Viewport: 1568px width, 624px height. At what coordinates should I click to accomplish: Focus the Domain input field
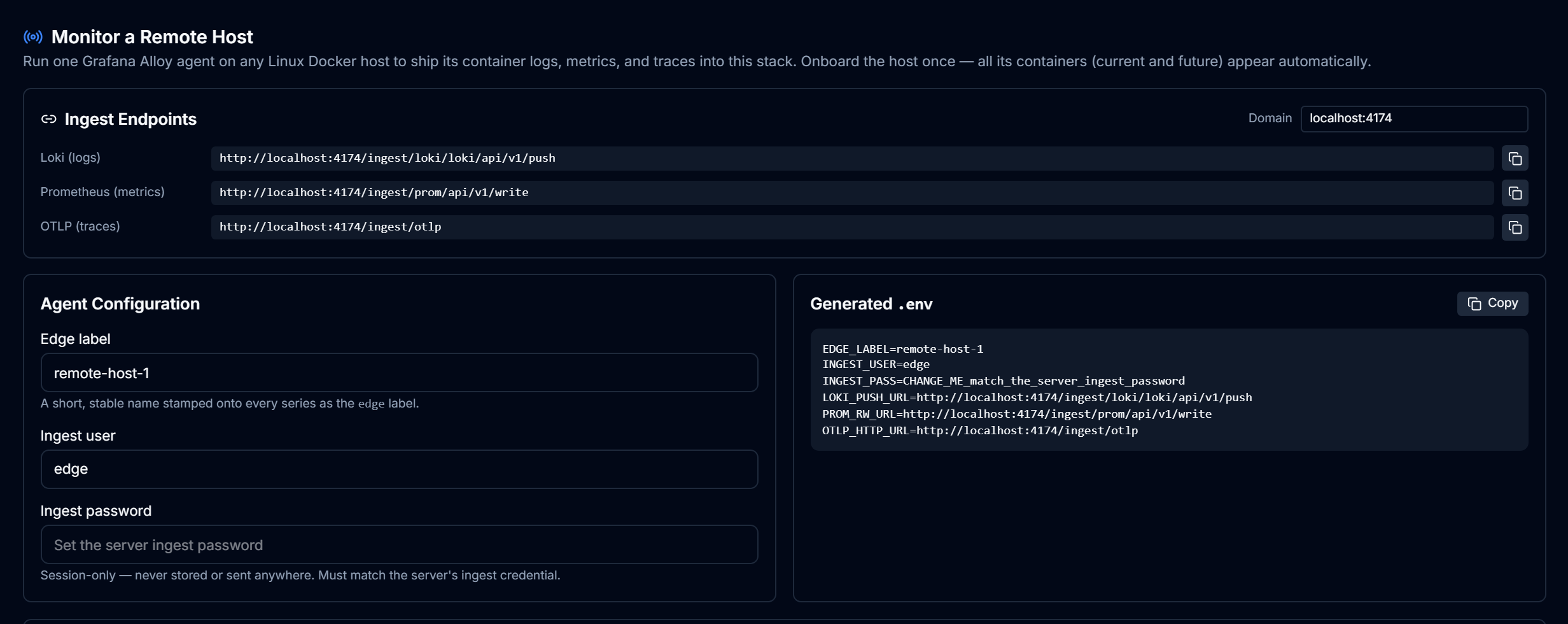[x=1414, y=119]
